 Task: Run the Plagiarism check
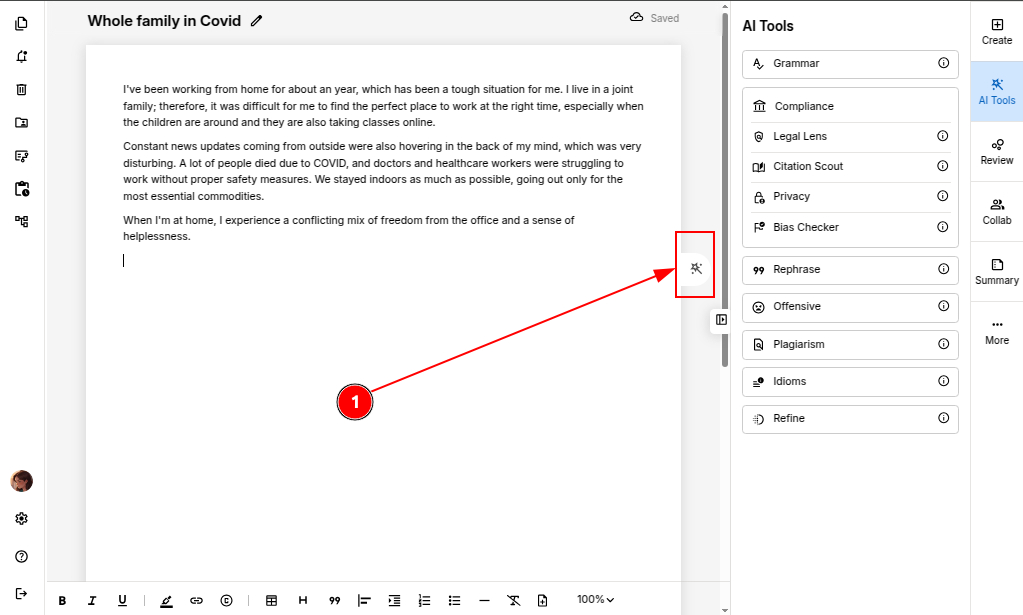tap(849, 344)
